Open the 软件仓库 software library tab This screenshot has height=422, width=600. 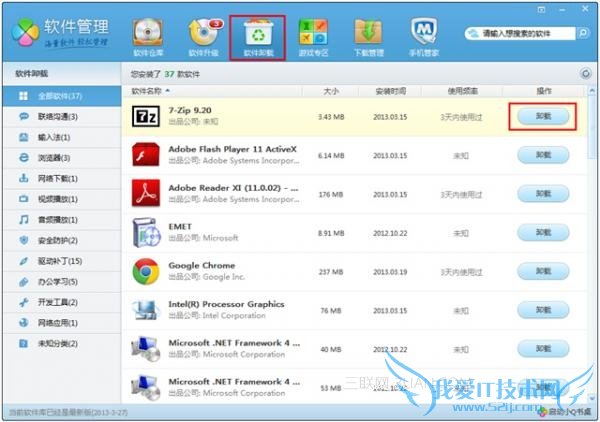148,37
